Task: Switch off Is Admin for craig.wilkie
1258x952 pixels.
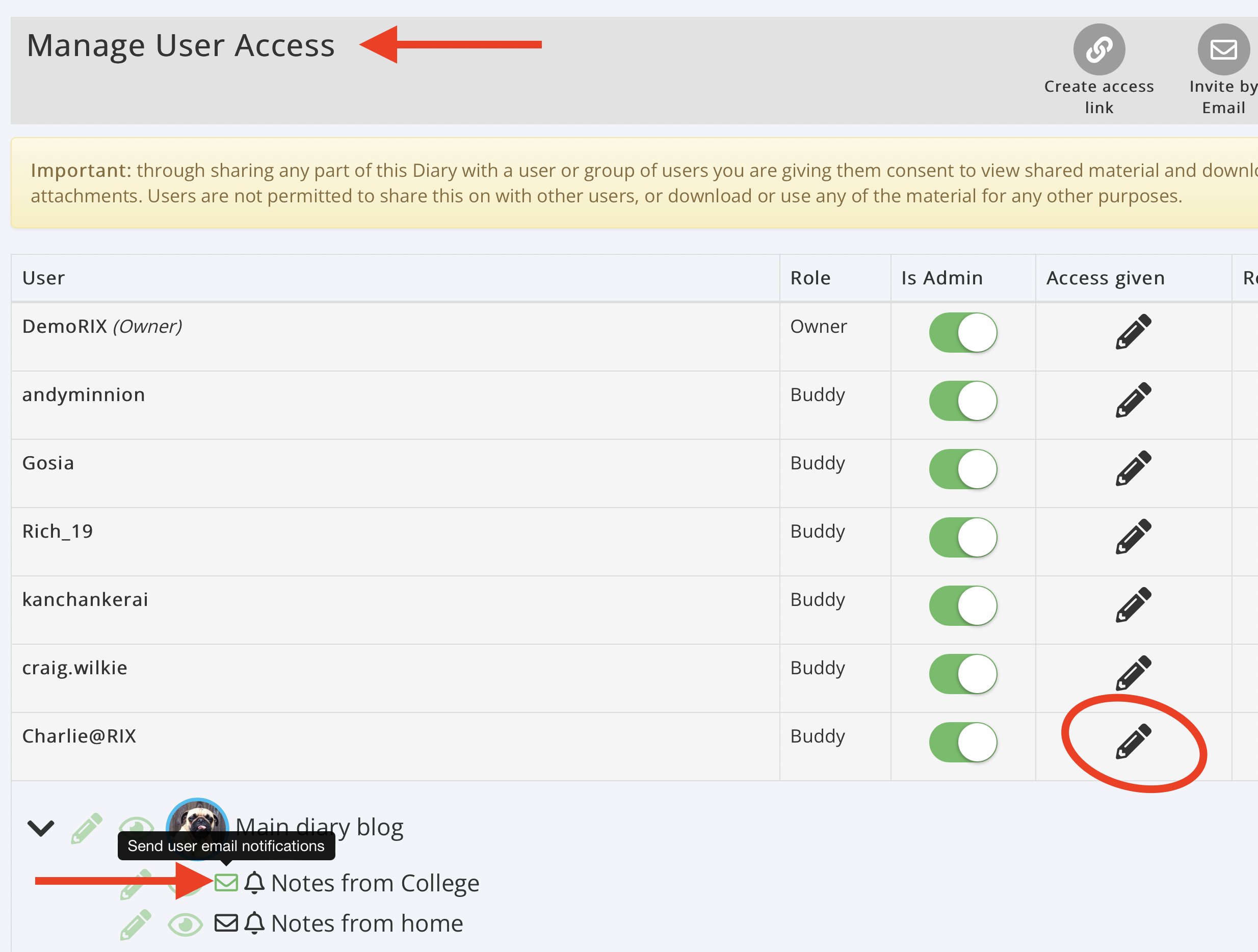Action: pyautogui.click(x=962, y=673)
